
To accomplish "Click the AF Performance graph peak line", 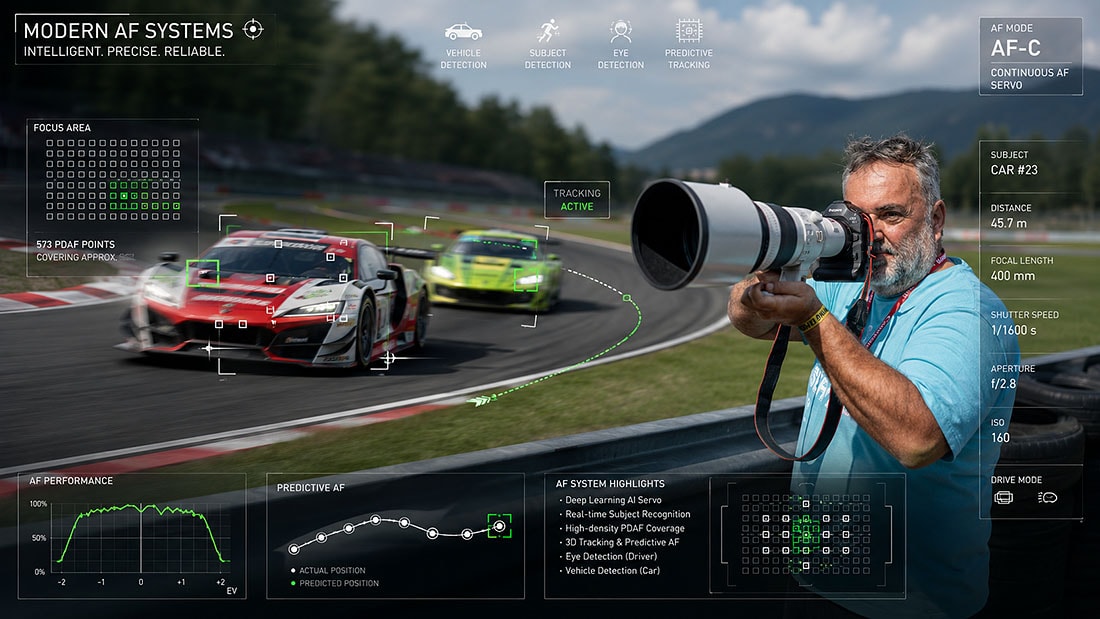I will [x=141, y=538].
